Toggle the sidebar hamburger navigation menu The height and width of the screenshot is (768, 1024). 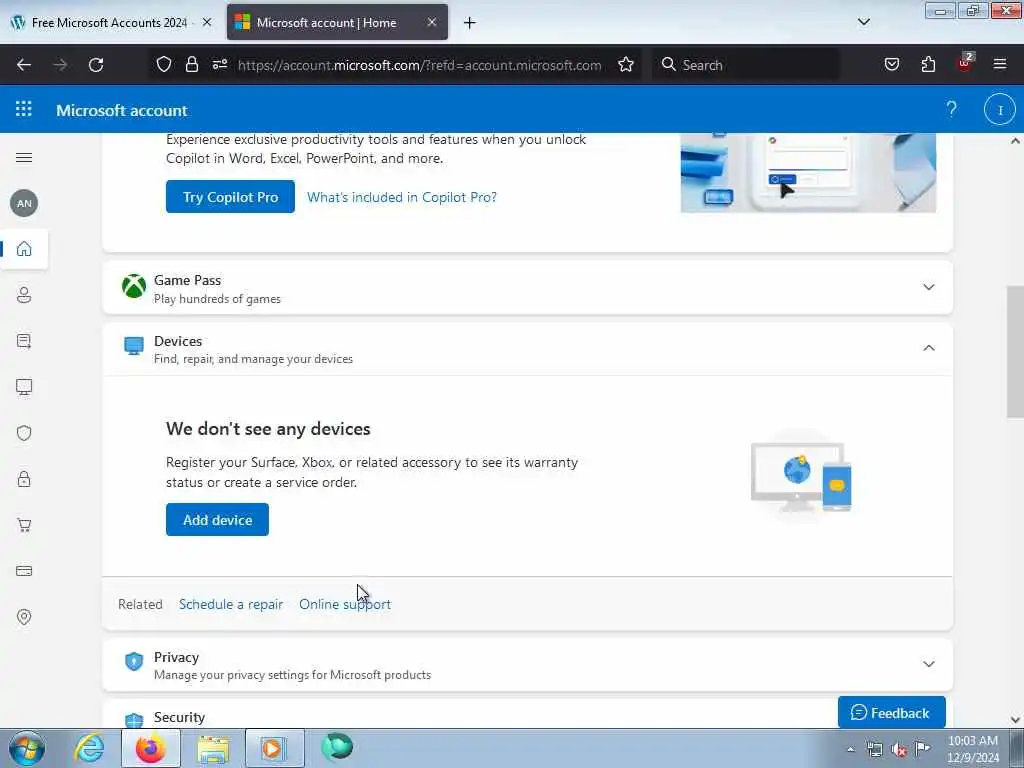[24, 157]
